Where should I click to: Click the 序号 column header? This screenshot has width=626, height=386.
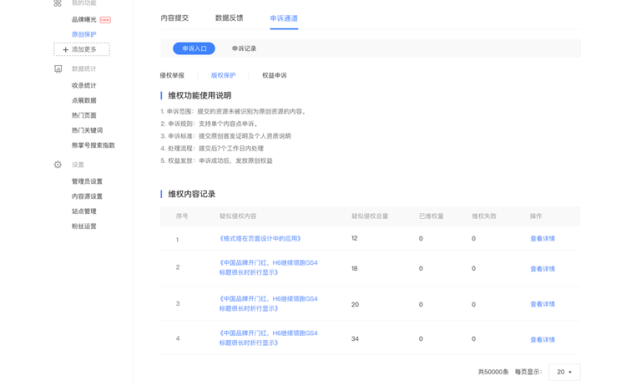pos(182,216)
